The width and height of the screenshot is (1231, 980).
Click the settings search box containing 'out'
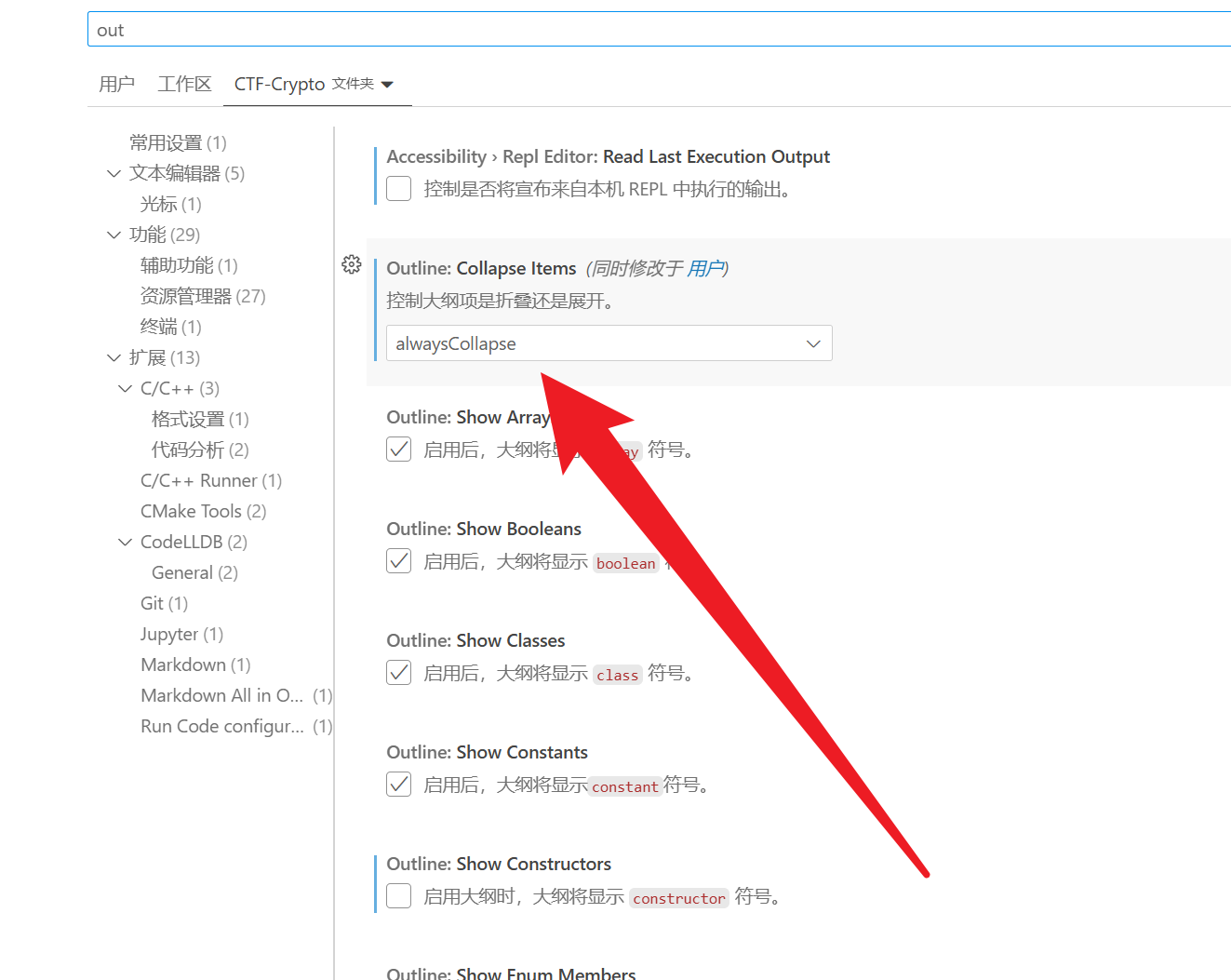click(651, 30)
